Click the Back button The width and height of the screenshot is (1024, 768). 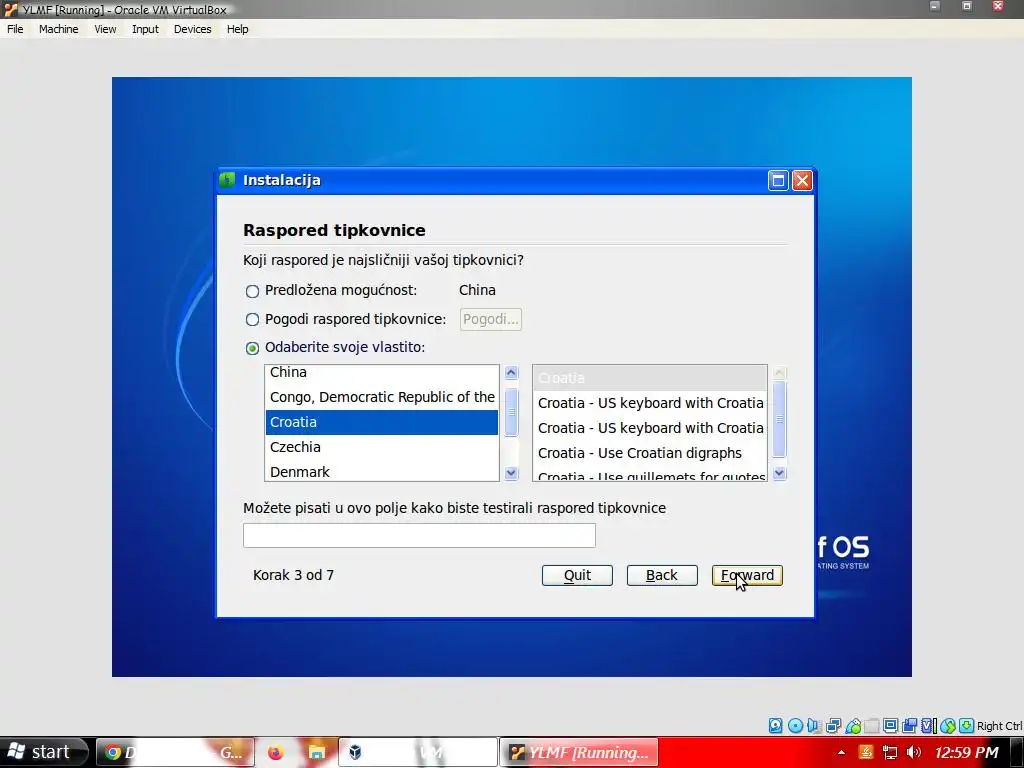662,575
